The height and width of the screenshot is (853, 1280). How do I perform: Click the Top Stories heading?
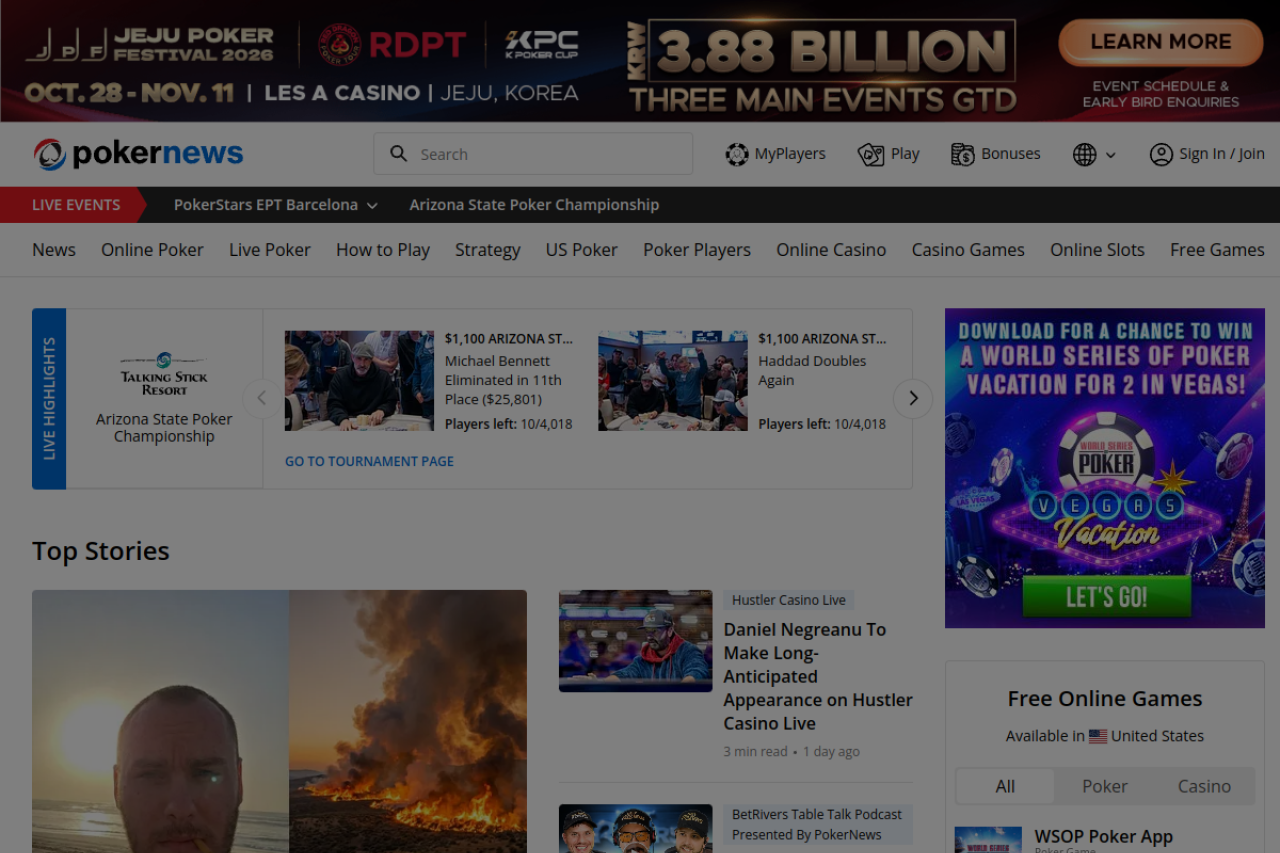pos(101,551)
